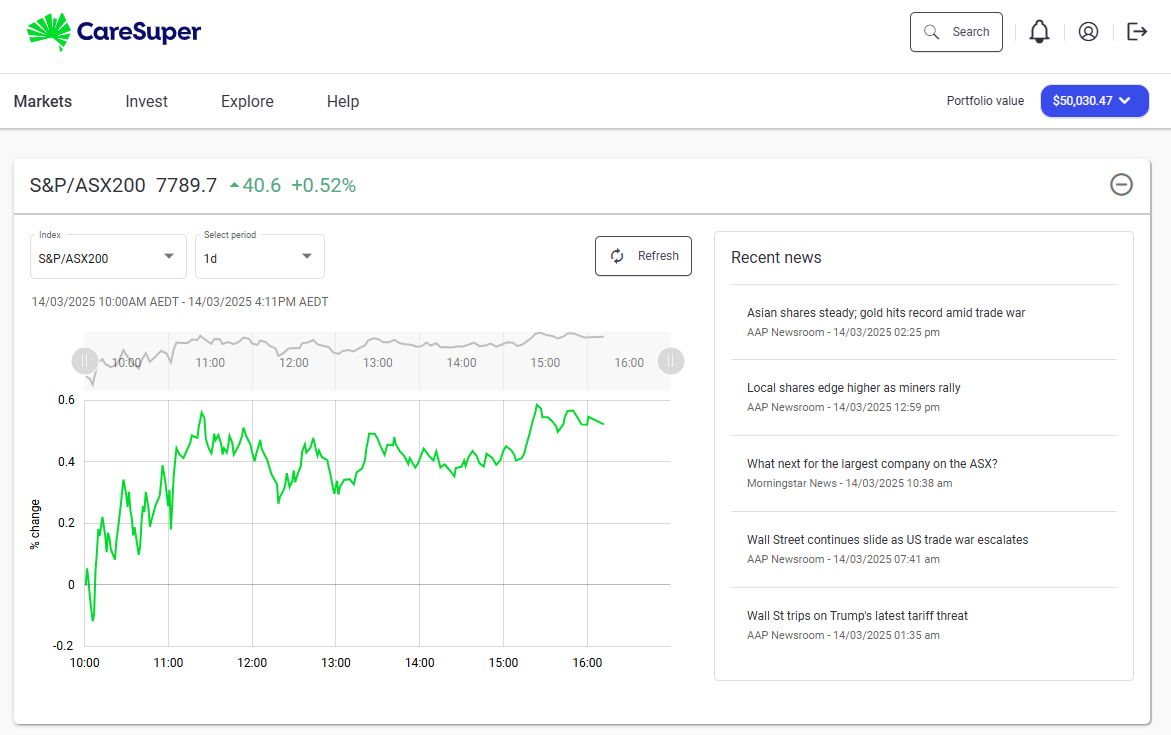Viewport: 1171px width, 735px height.
Task: Open 'Wall Street continues slide' news item
Action: click(x=887, y=540)
